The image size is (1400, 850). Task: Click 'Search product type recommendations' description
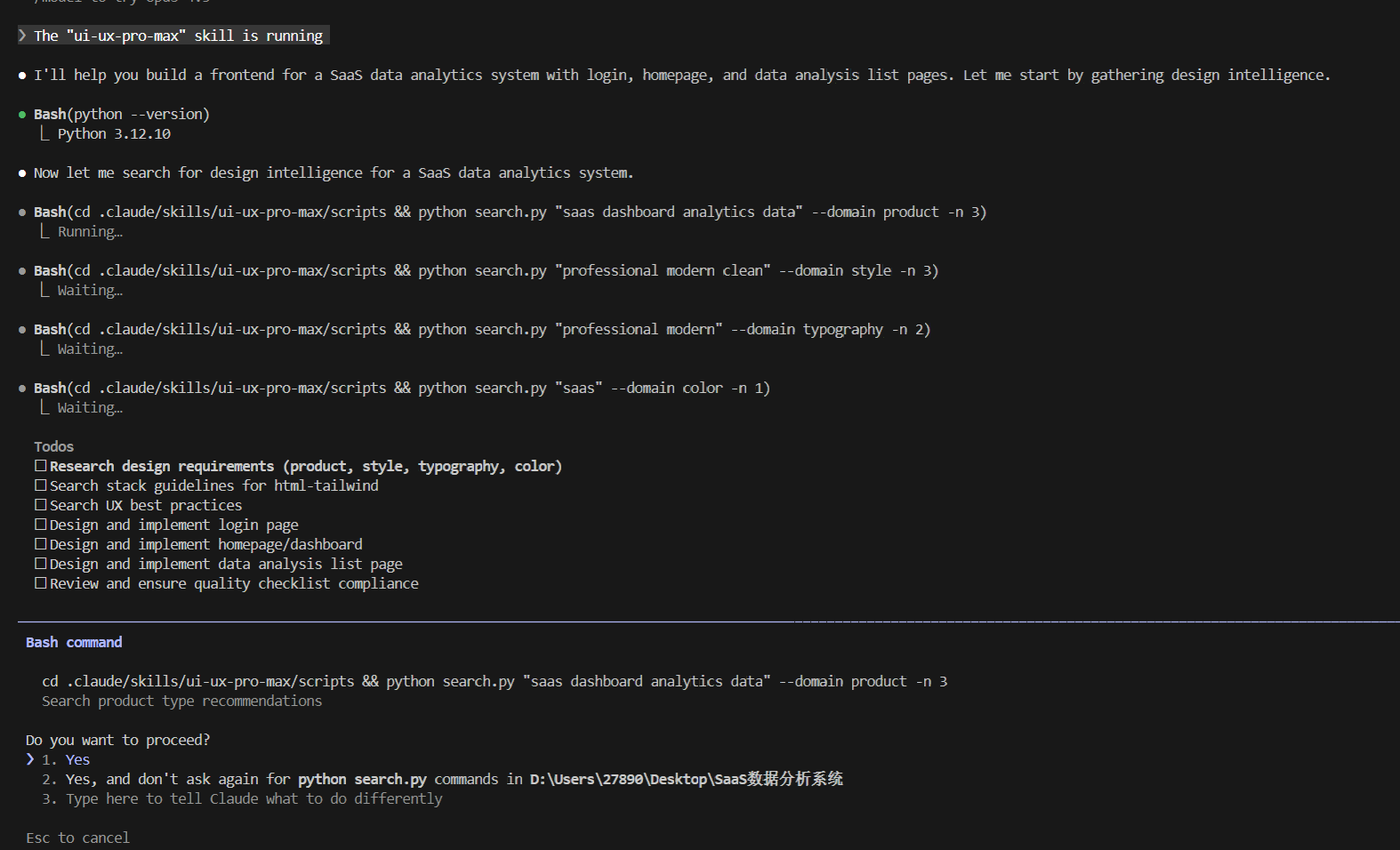click(x=181, y=701)
